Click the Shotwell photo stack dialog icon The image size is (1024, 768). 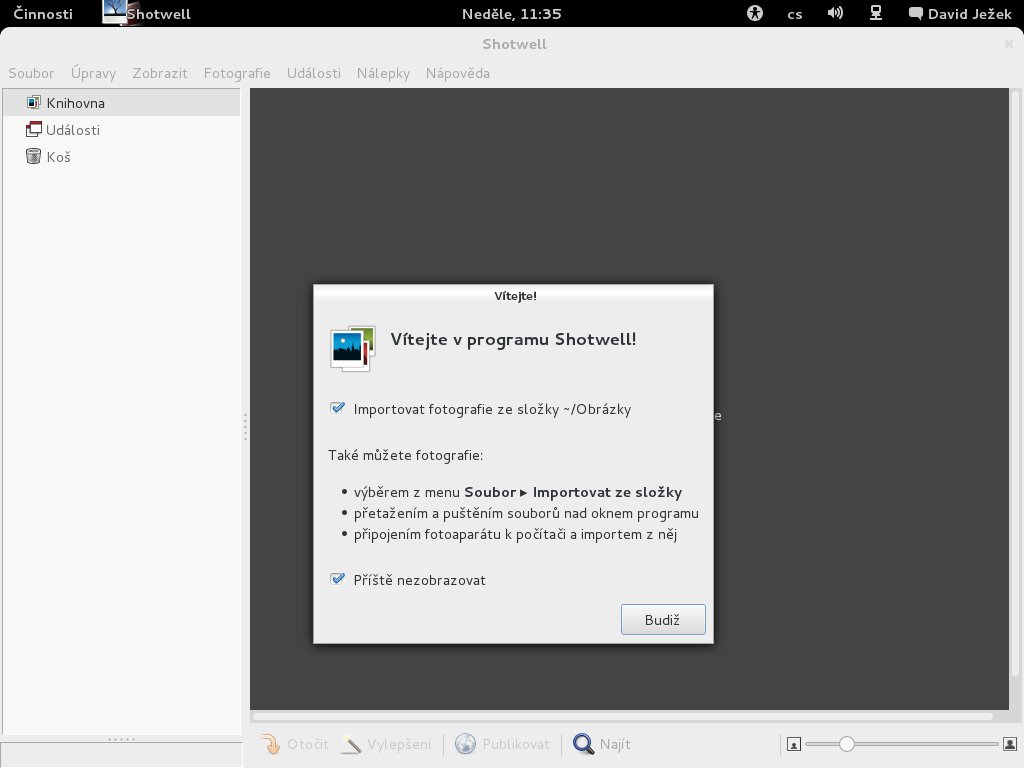tap(353, 348)
